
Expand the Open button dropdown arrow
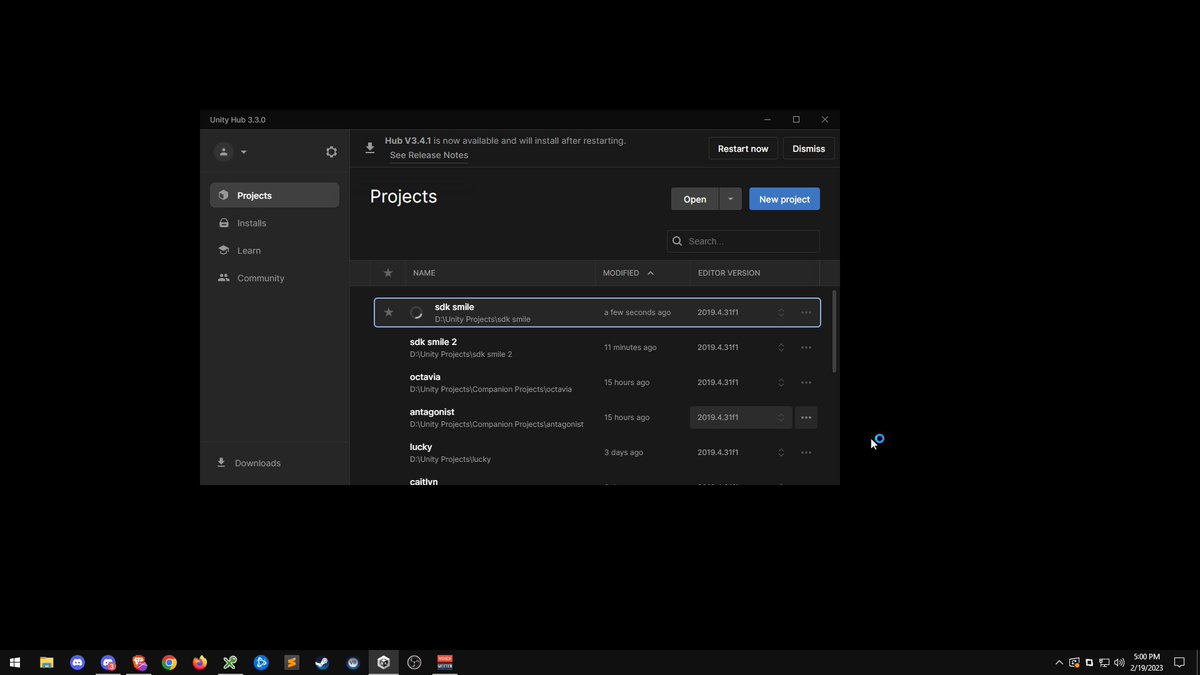pyautogui.click(x=730, y=199)
